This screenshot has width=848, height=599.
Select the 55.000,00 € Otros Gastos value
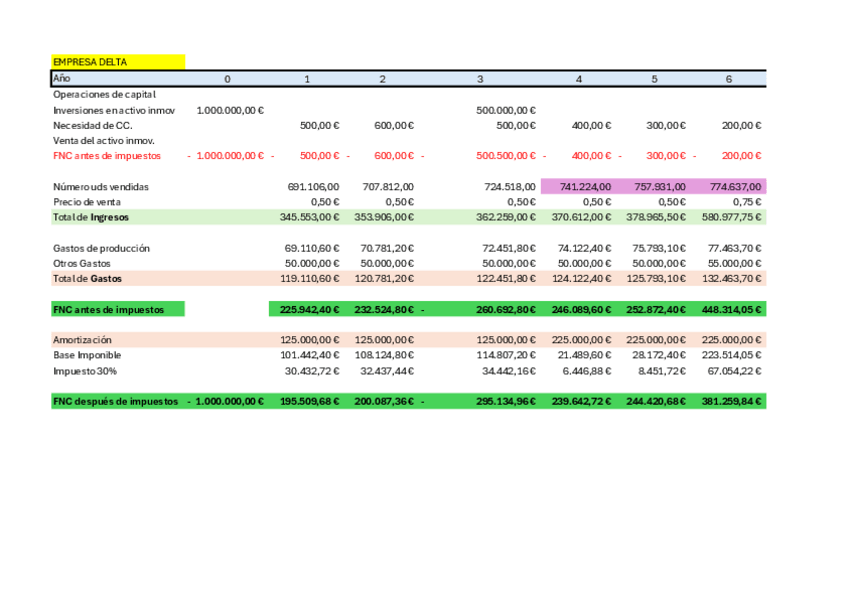tap(734, 264)
